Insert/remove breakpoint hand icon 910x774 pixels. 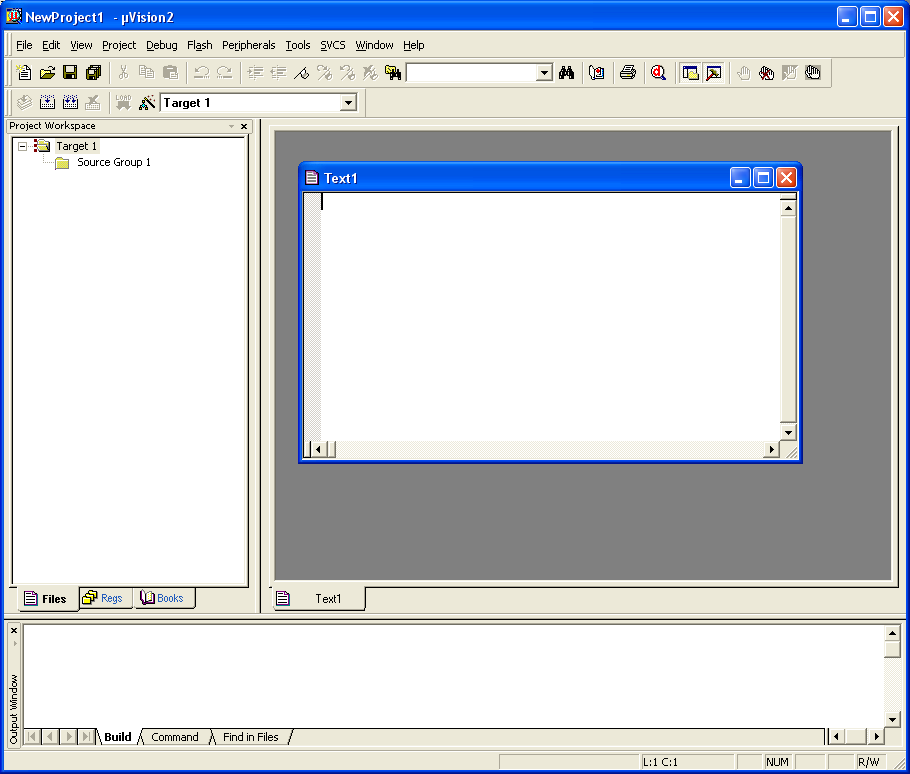tap(743, 73)
